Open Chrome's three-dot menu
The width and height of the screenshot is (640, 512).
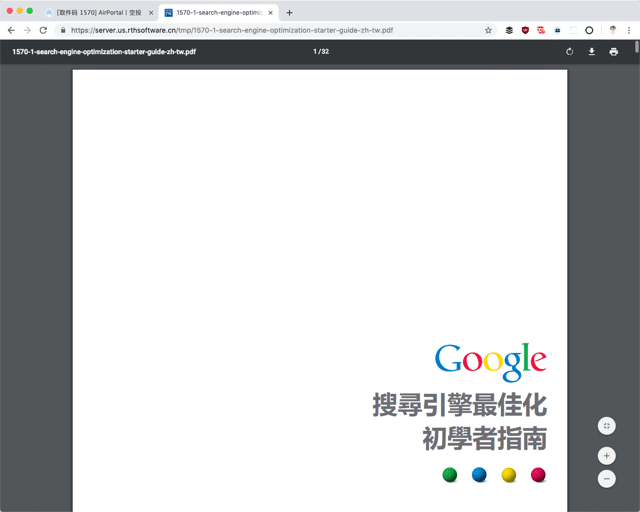coord(629,30)
